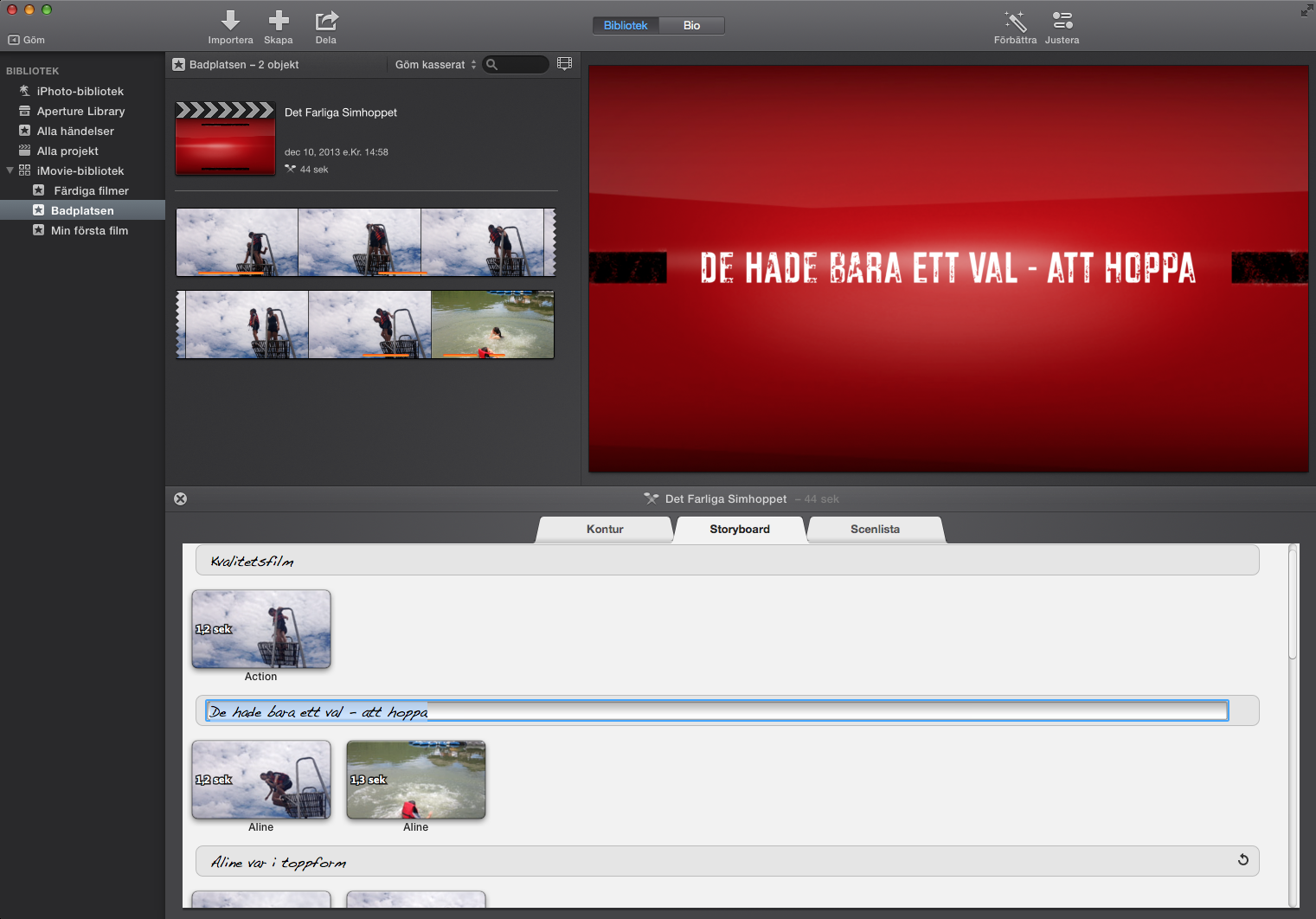Switch to the Scenlista tab

pos(875,530)
